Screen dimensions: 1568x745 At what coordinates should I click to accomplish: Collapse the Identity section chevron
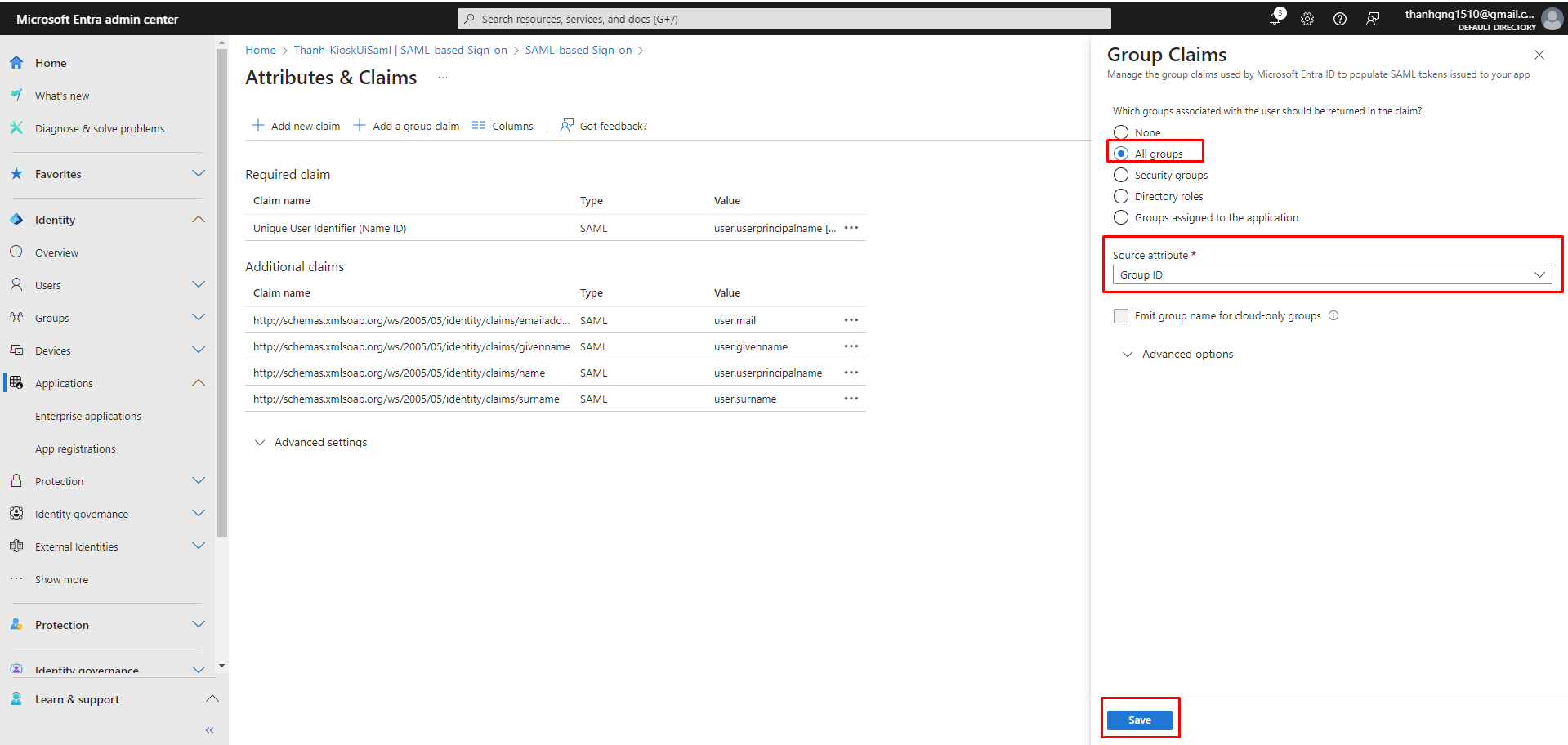coord(199,219)
